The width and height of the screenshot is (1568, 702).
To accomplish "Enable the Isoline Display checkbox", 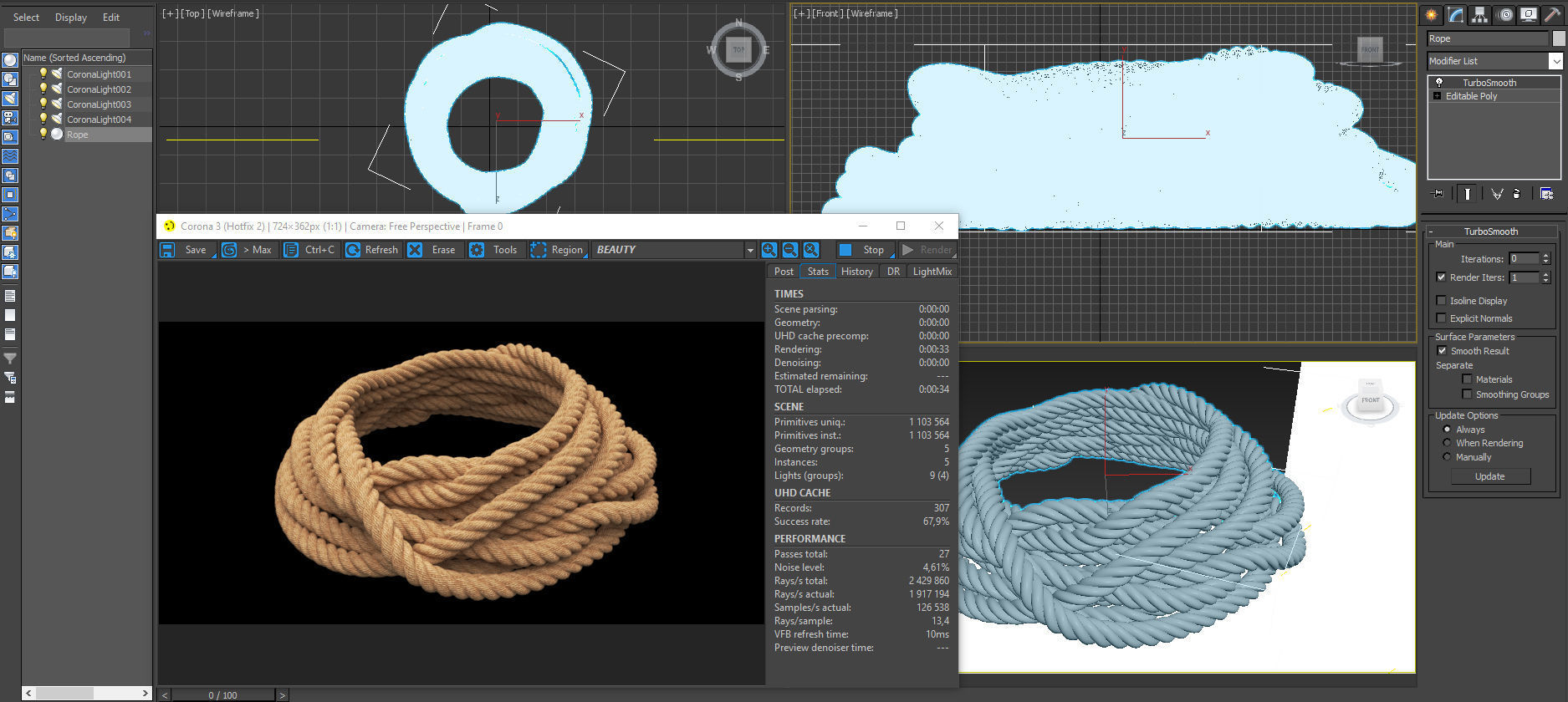I will click(x=1441, y=300).
